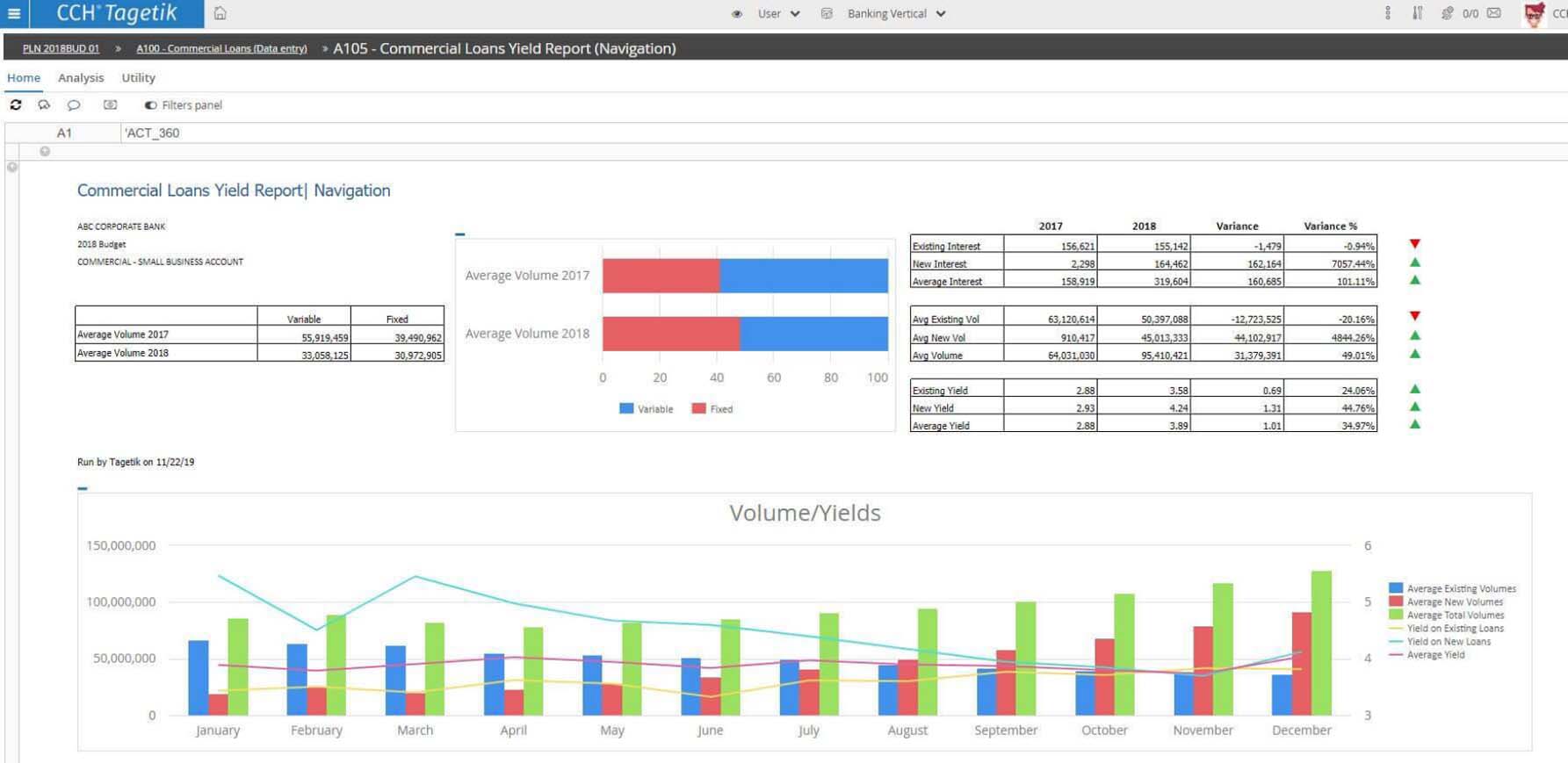
Task: Open the PLN 2018BUD 01 breadcrumb link
Action: 61,48
